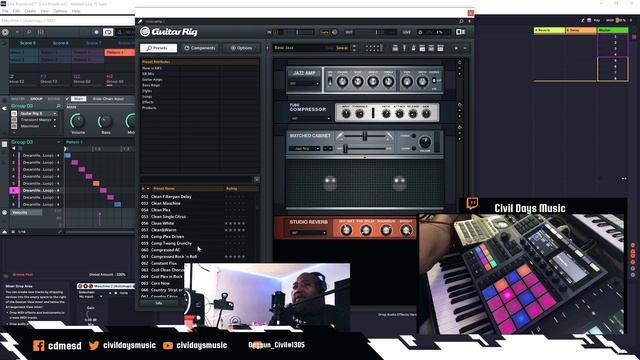640x360 pixels.
Task: Open the Presets tab in Guitar Rig
Action: point(158,48)
